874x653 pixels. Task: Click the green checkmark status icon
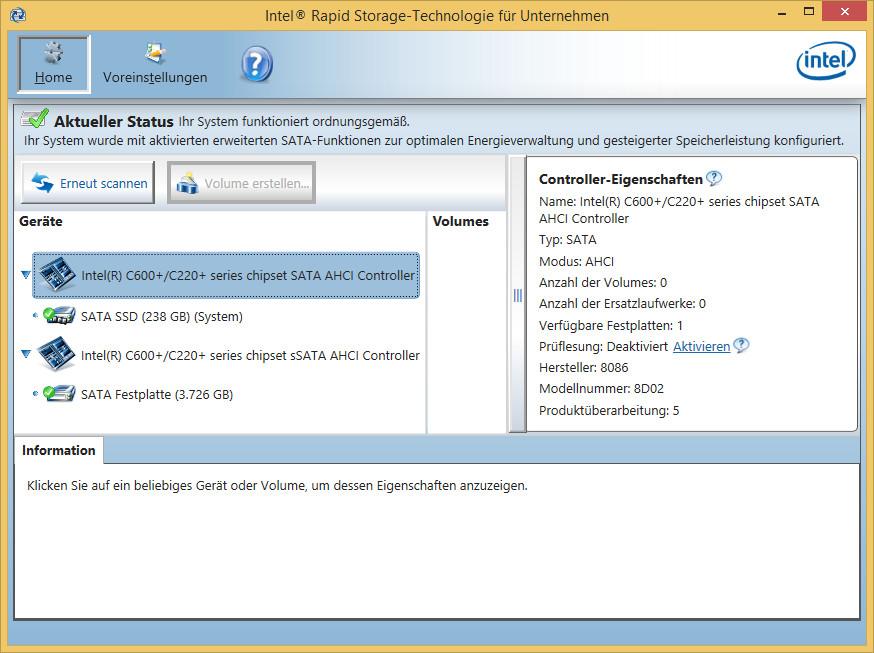[x=35, y=118]
